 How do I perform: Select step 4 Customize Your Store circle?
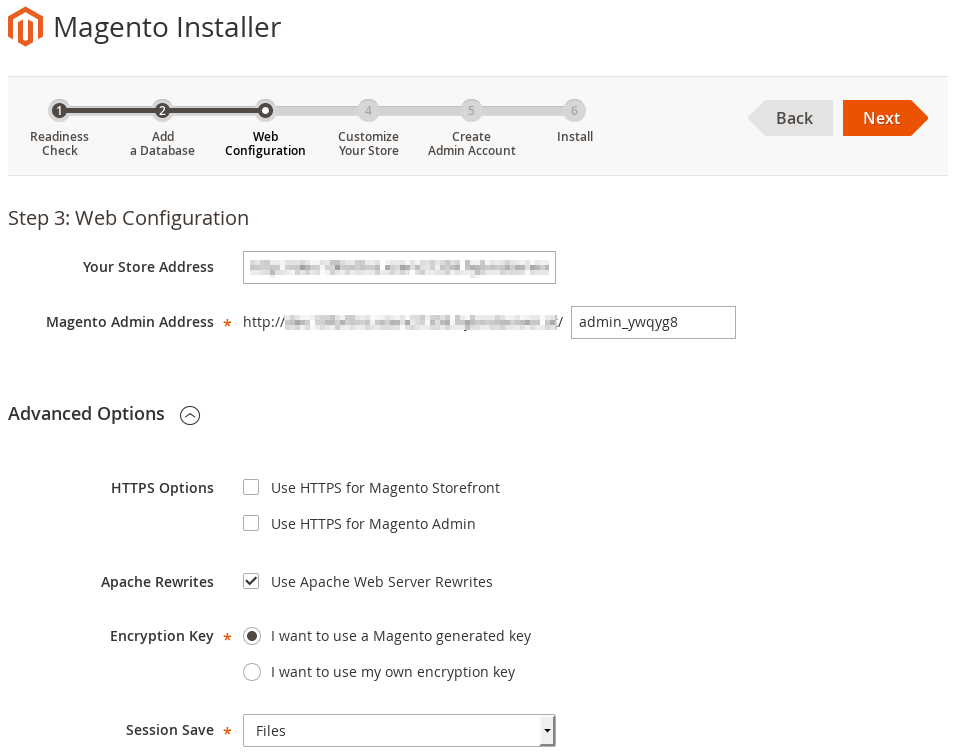[368, 111]
